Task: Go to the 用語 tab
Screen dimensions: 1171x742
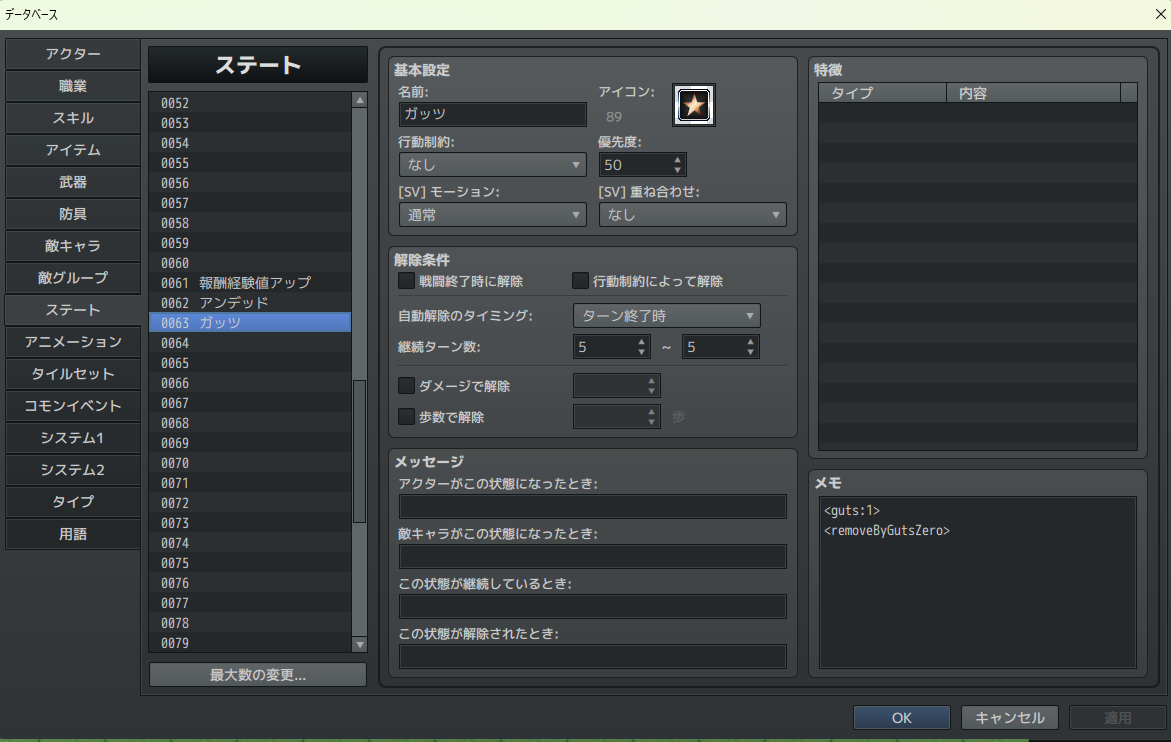Action: pos(72,534)
